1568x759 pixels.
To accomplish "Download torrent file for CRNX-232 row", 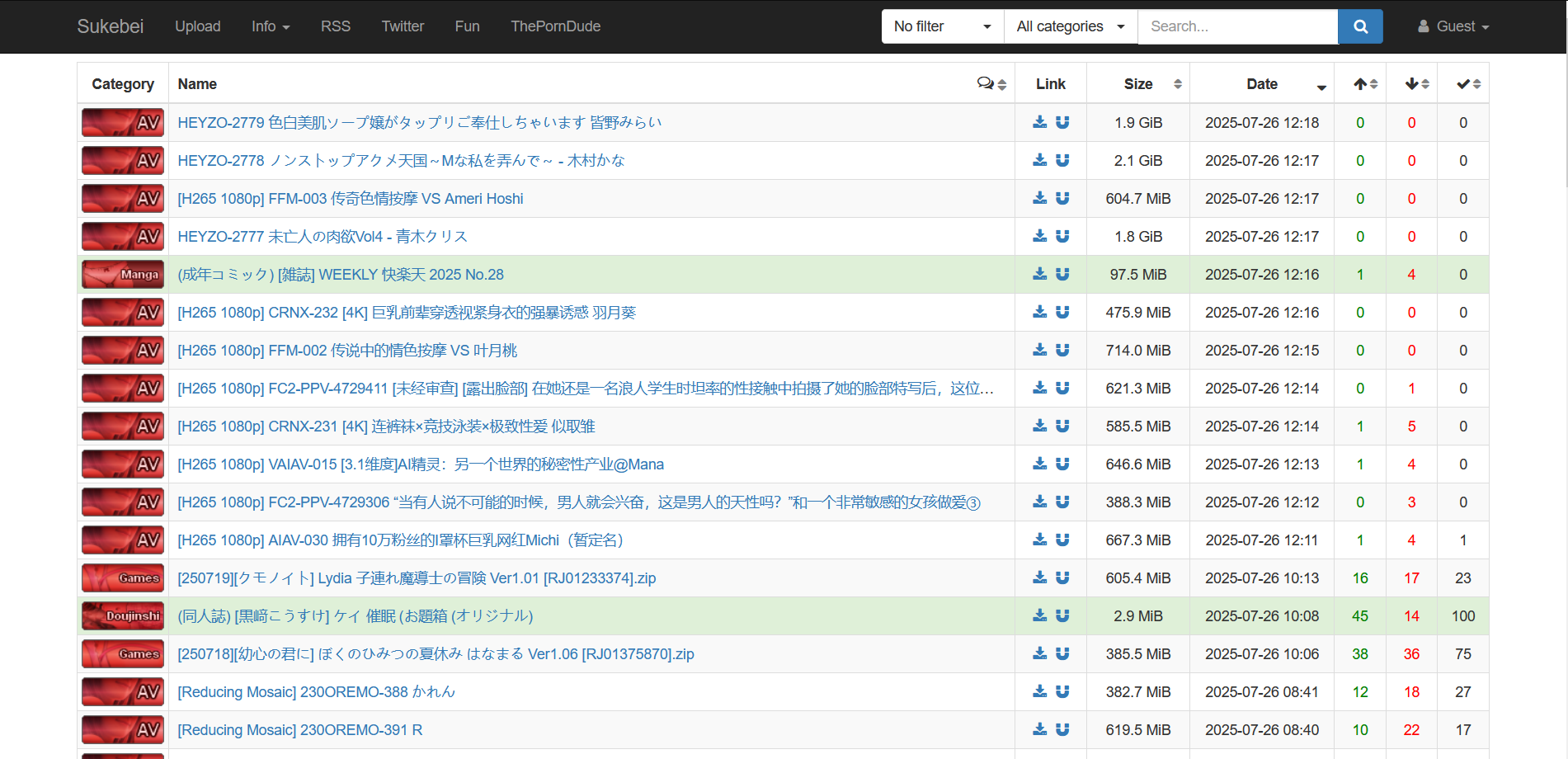I will tap(1040, 312).
